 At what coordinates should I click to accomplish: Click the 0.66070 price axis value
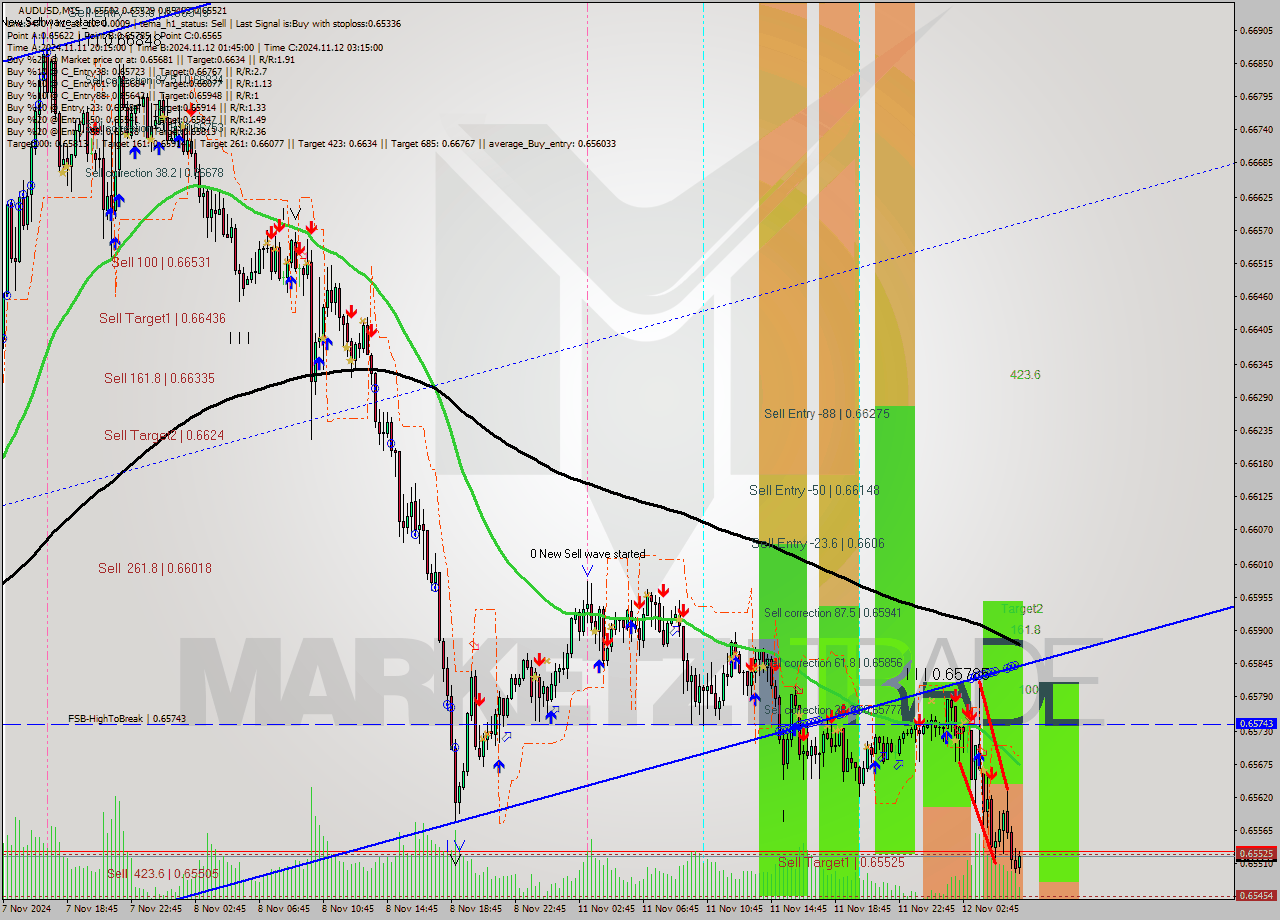[x=1256, y=529]
